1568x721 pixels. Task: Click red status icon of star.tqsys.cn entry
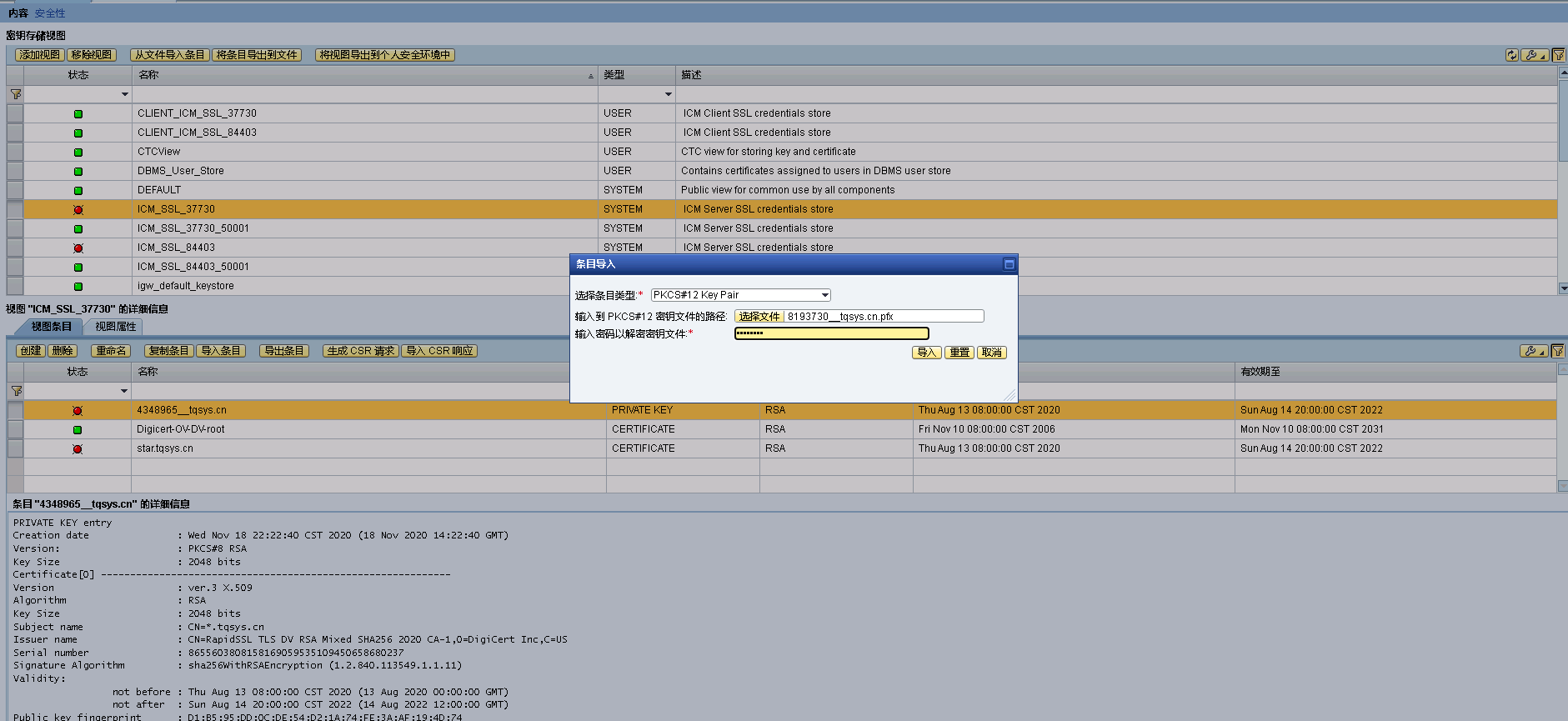point(78,449)
